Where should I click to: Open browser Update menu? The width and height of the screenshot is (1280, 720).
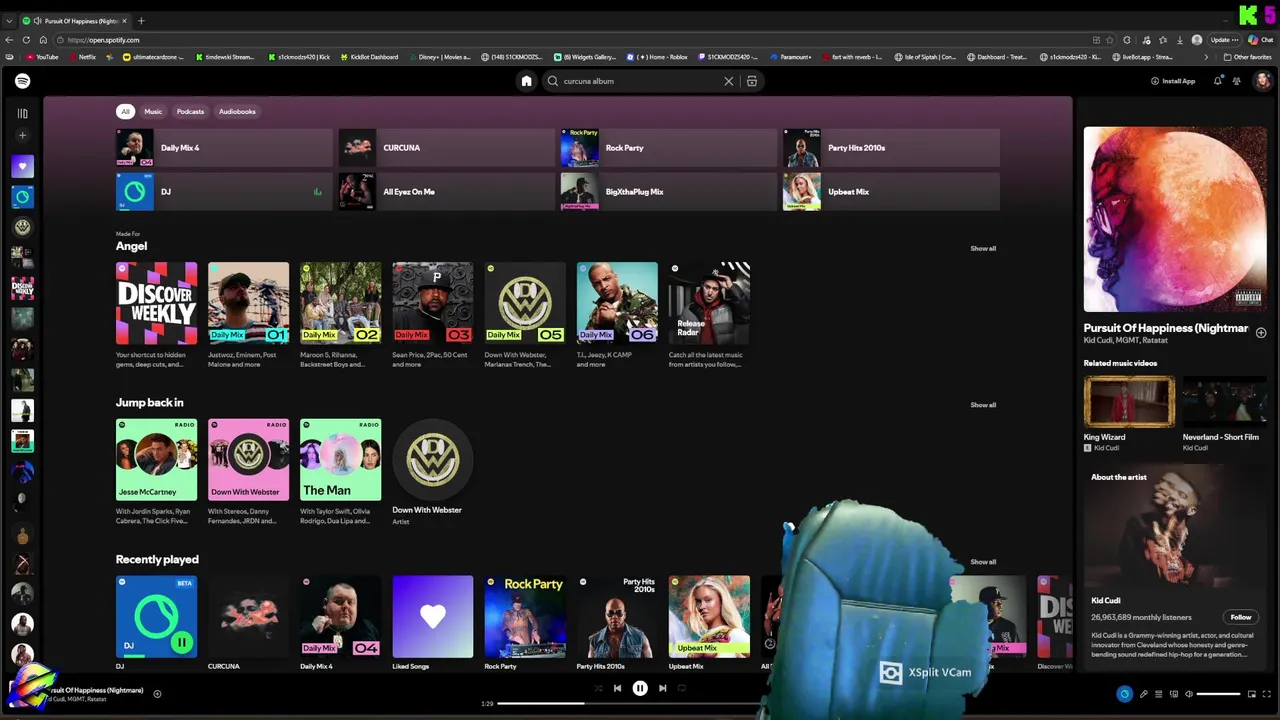(1223, 40)
